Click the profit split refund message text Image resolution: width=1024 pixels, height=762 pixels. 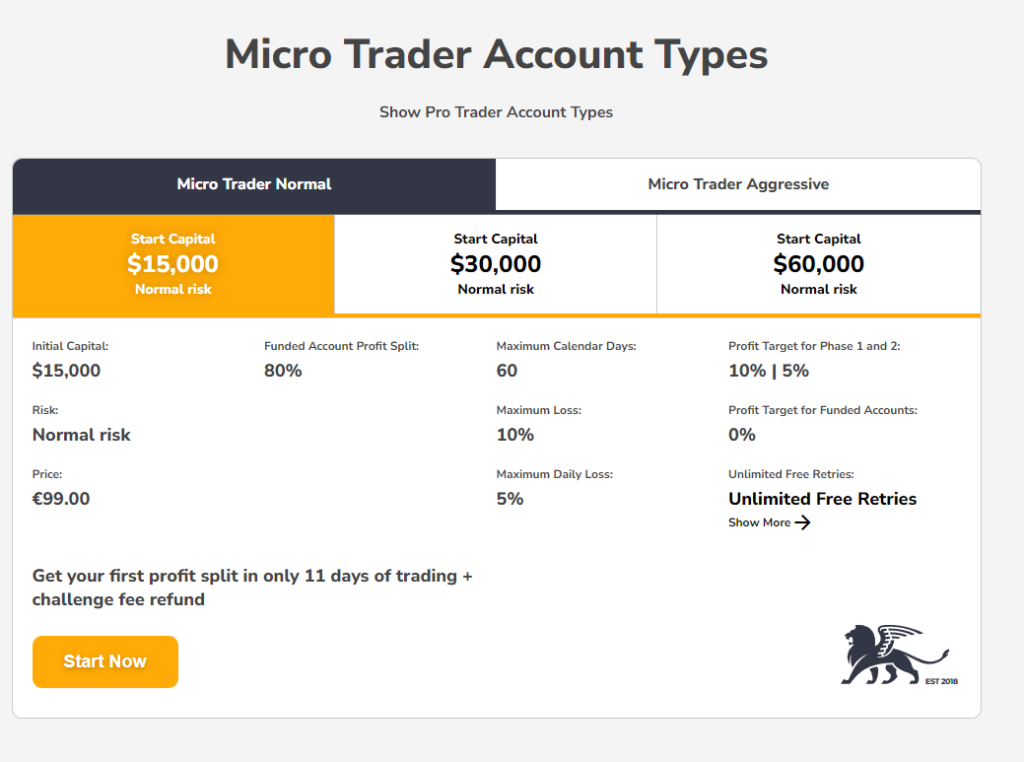(253, 587)
